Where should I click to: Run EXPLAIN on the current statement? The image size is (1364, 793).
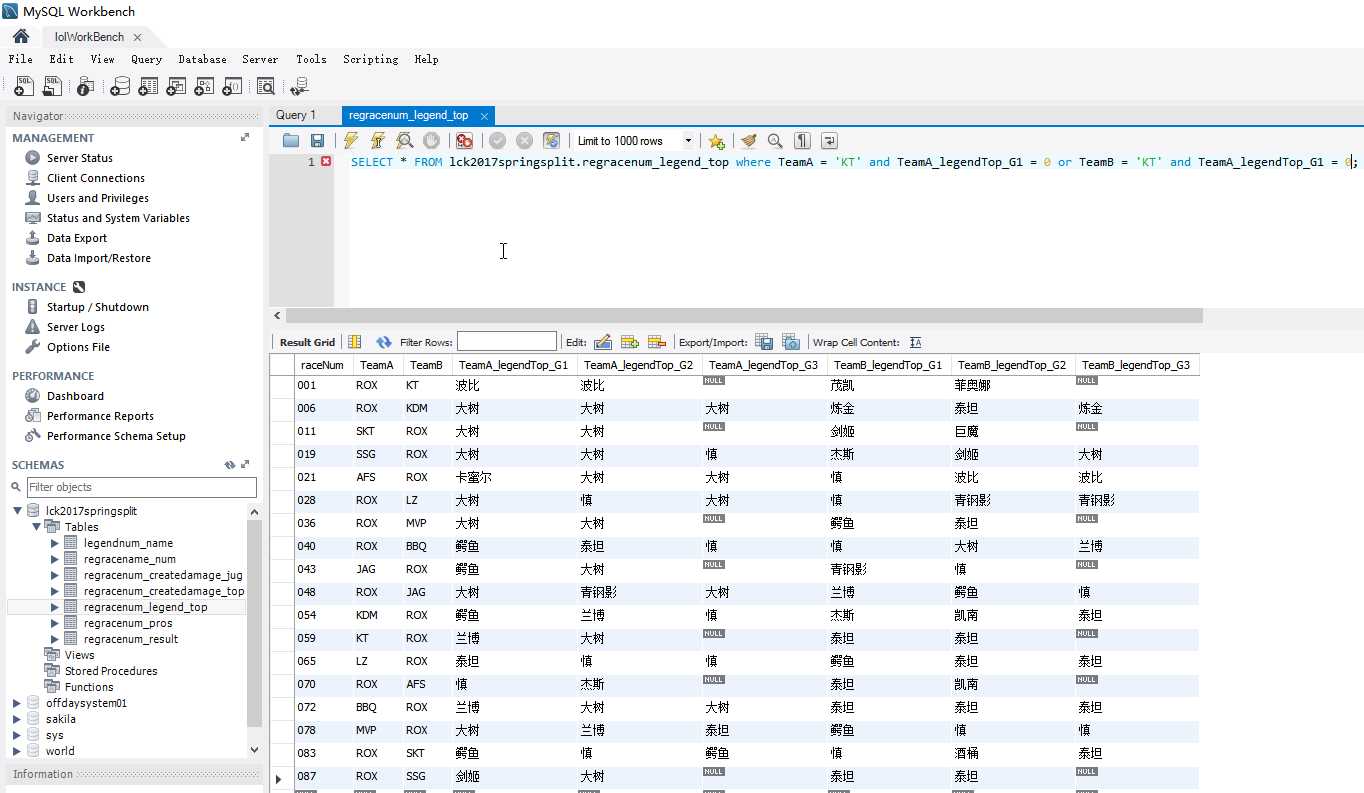pos(404,141)
